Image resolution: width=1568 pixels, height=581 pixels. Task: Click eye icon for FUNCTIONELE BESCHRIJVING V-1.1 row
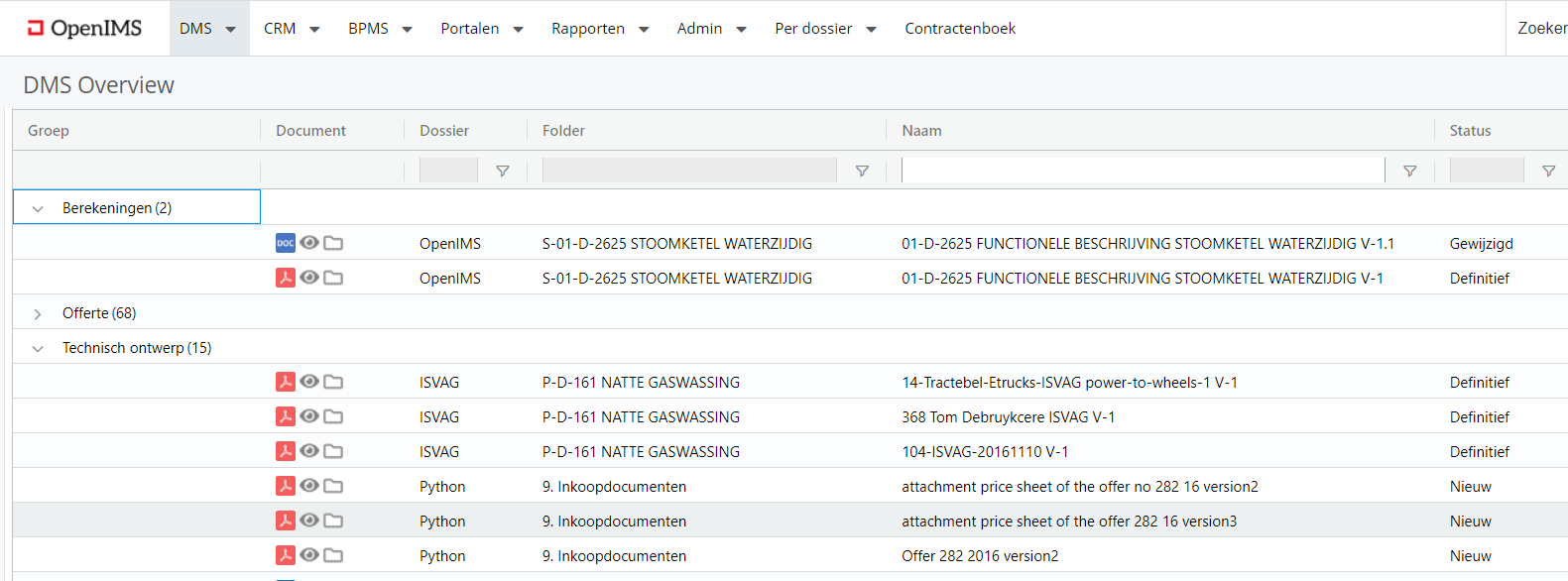tap(309, 242)
